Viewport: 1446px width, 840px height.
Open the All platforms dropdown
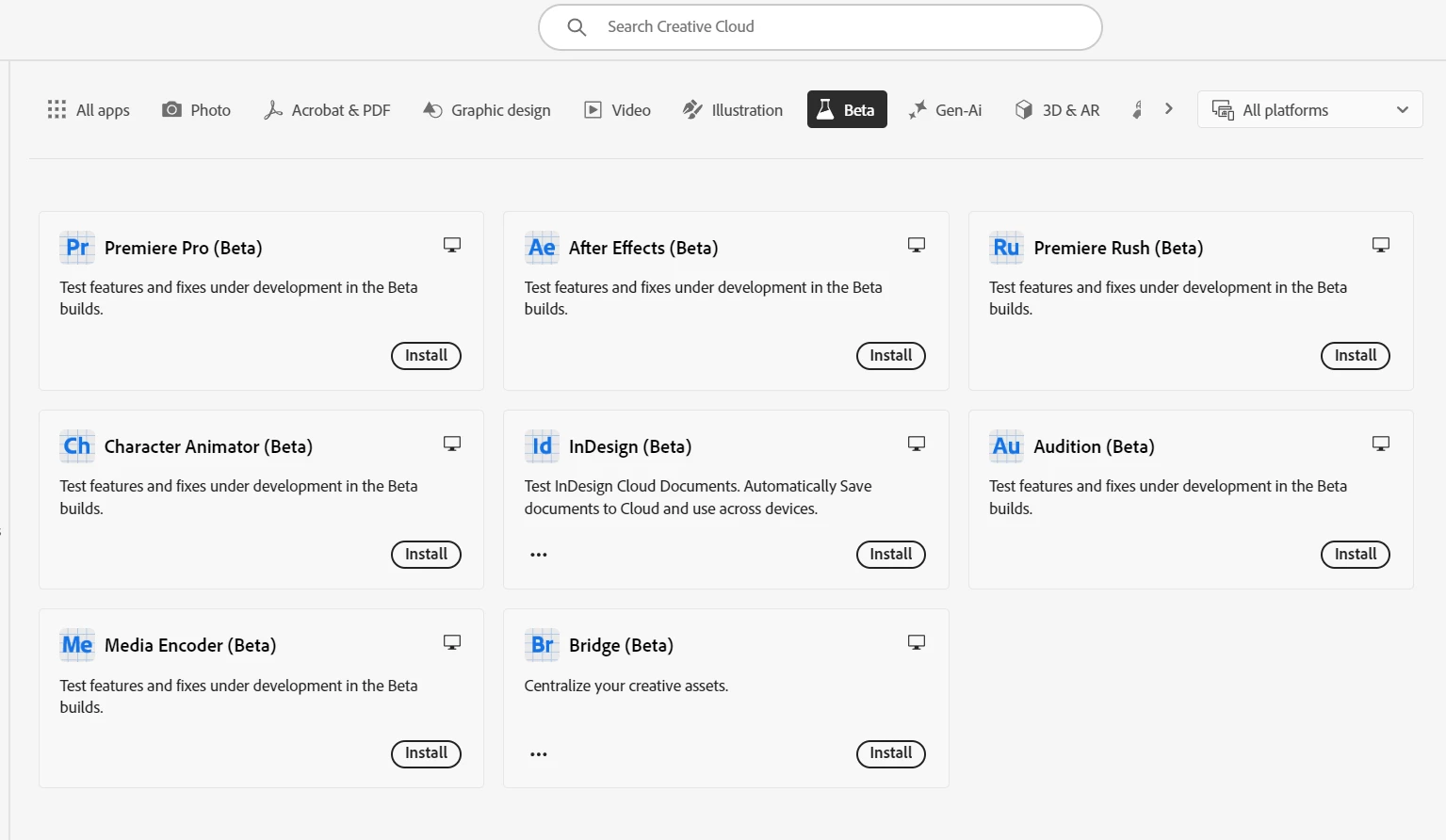click(x=1309, y=110)
